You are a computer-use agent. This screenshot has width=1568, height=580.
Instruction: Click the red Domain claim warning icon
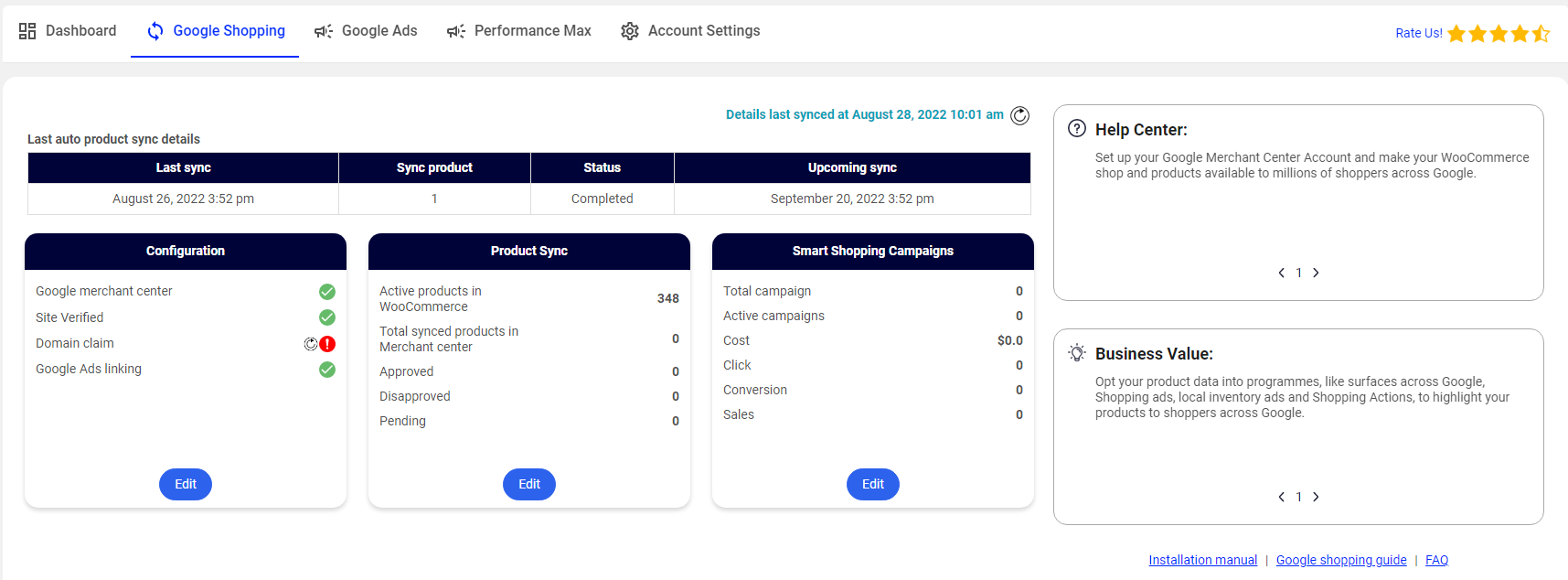tap(327, 344)
